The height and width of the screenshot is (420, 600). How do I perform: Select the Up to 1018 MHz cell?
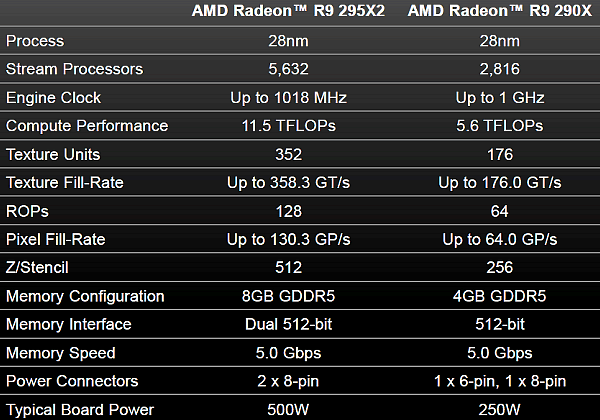[x=301, y=98]
